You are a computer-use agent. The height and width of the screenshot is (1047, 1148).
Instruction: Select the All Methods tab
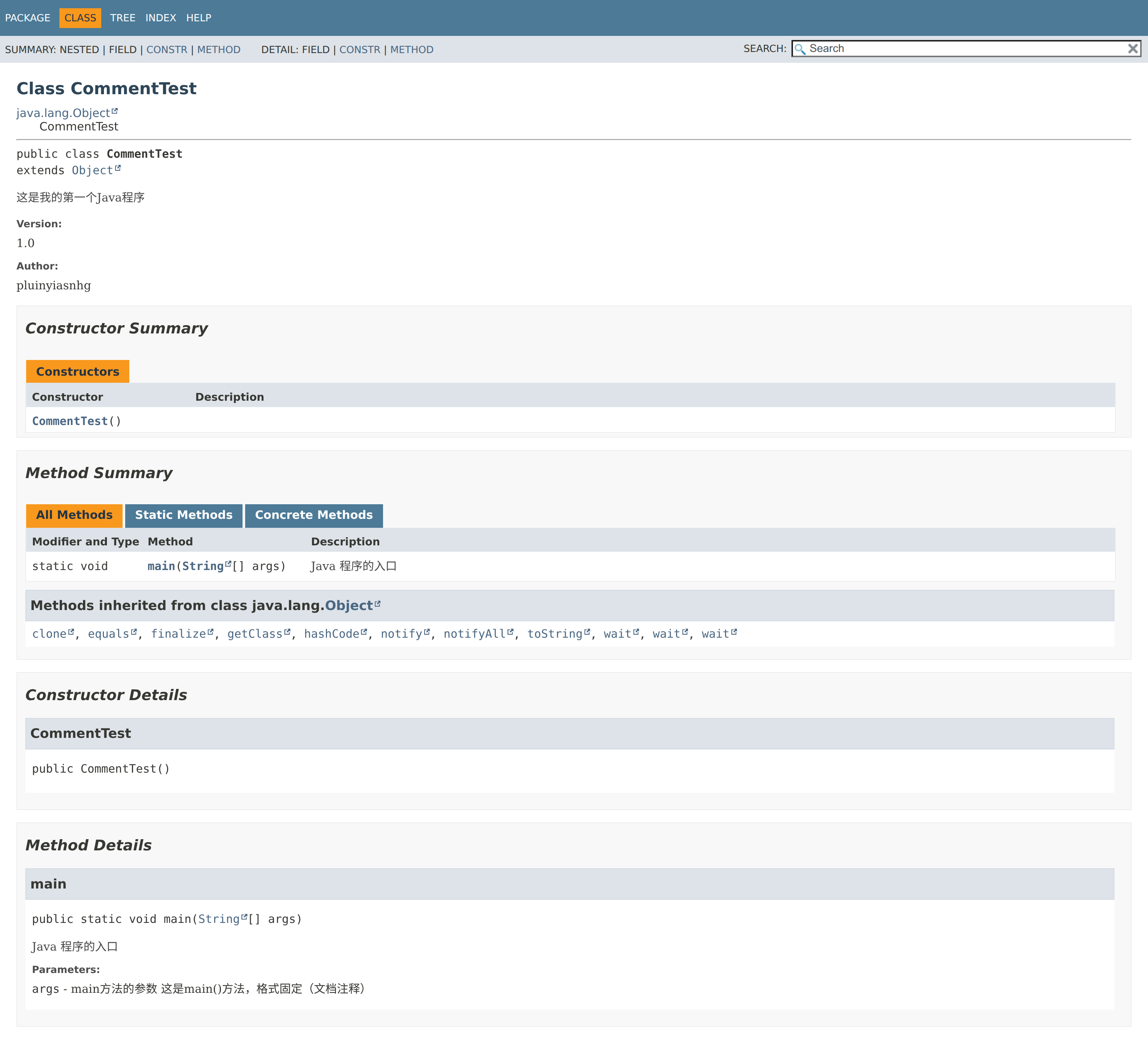point(74,515)
